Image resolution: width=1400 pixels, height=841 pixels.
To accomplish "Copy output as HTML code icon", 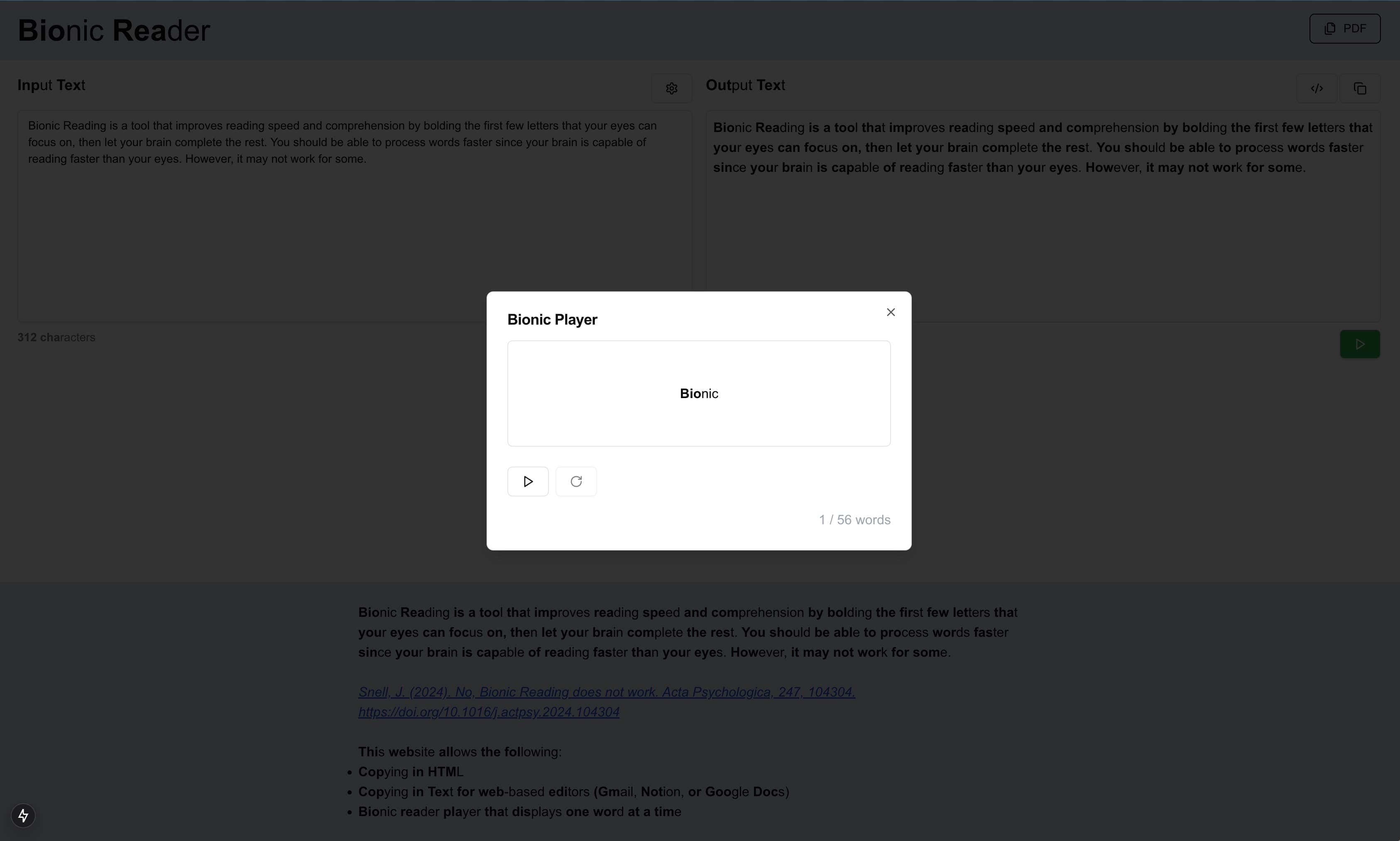I will pos(1317,88).
